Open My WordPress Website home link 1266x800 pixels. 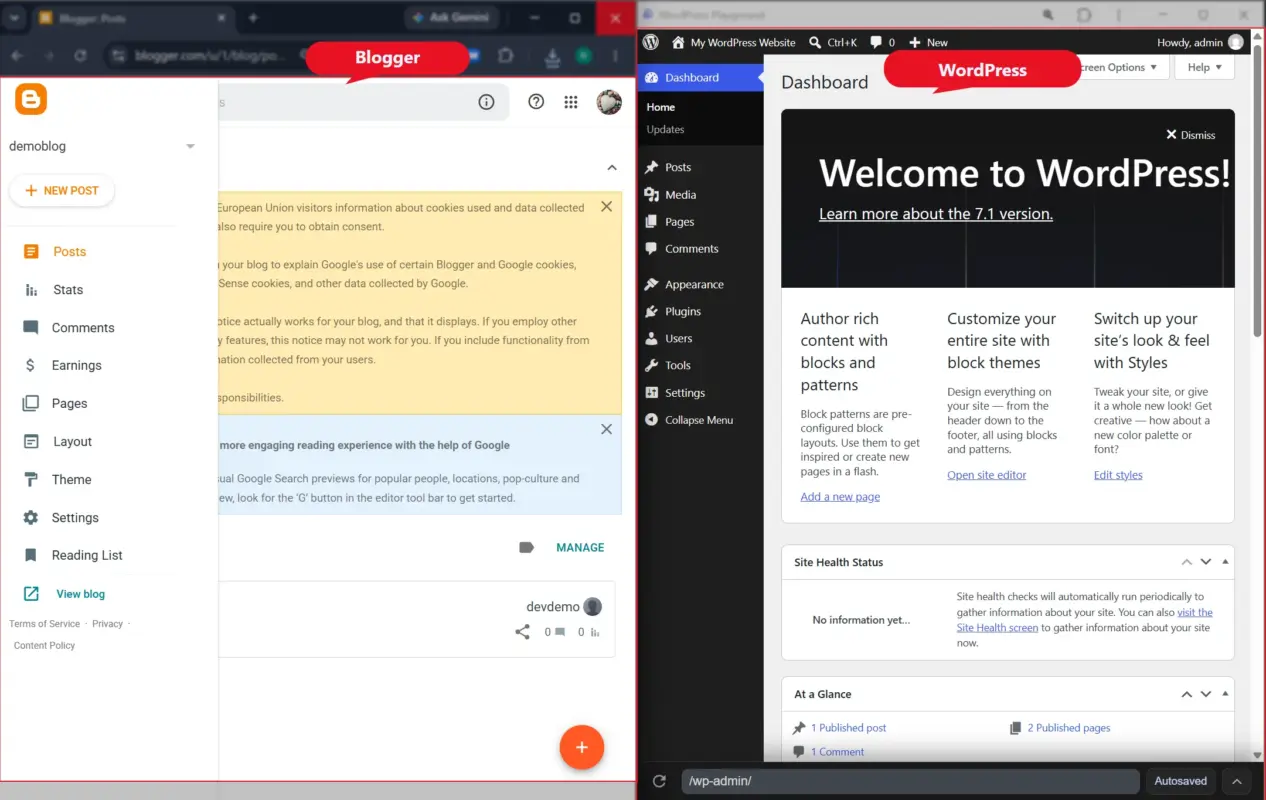734,42
